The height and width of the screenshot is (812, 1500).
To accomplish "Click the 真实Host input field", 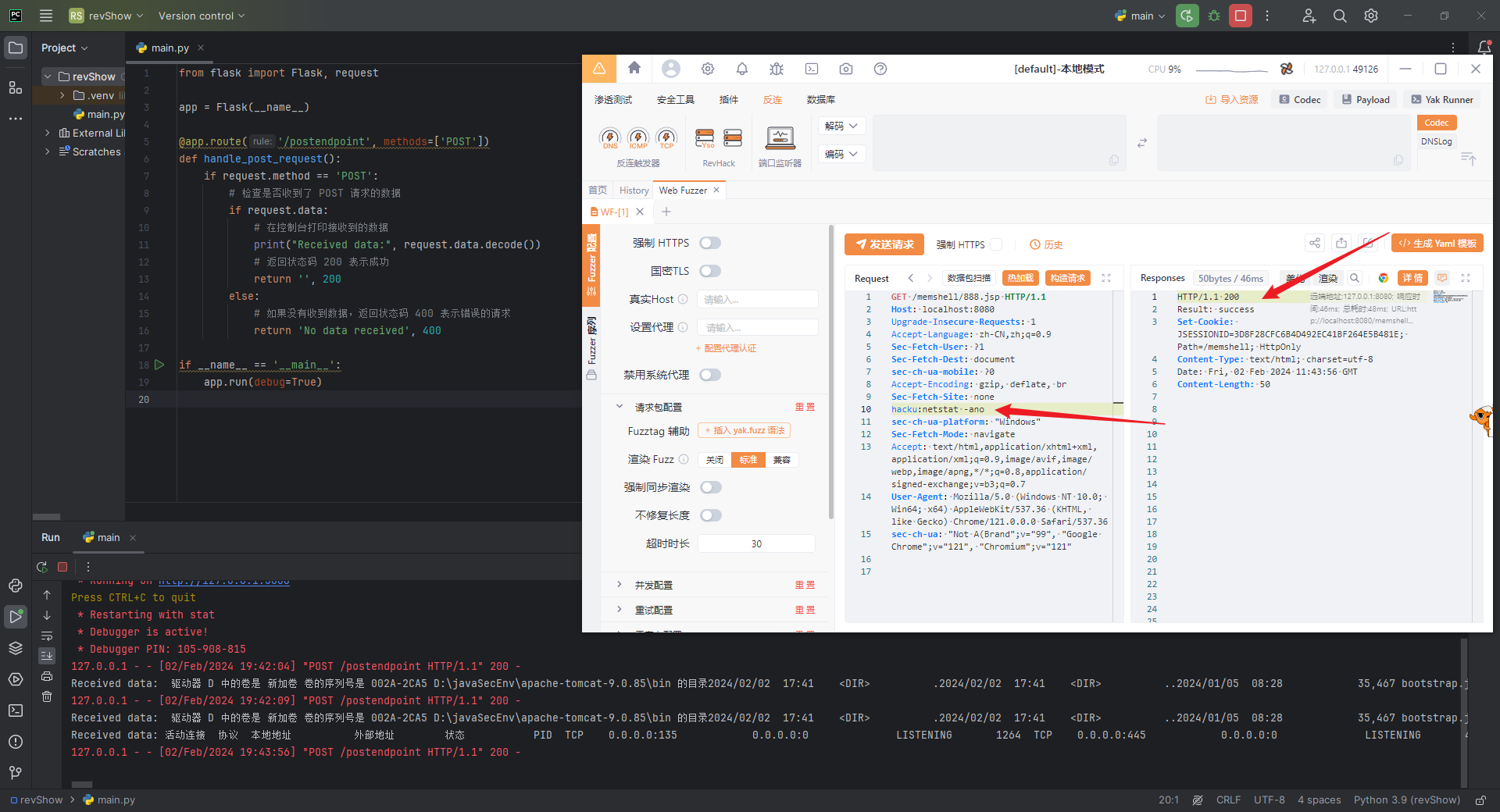I will click(x=758, y=299).
